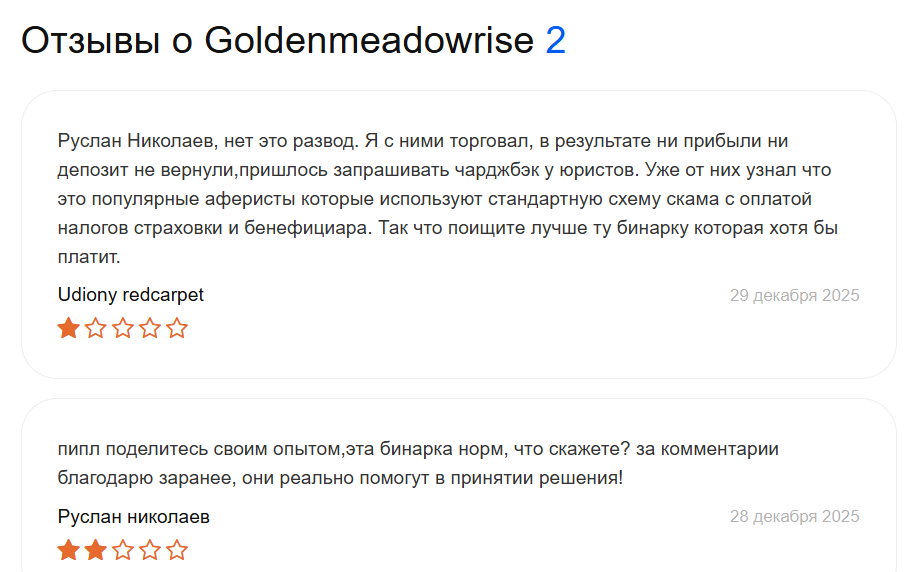Click the date 29 декабря 2025
912x572 pixels.
coord(794,296)
